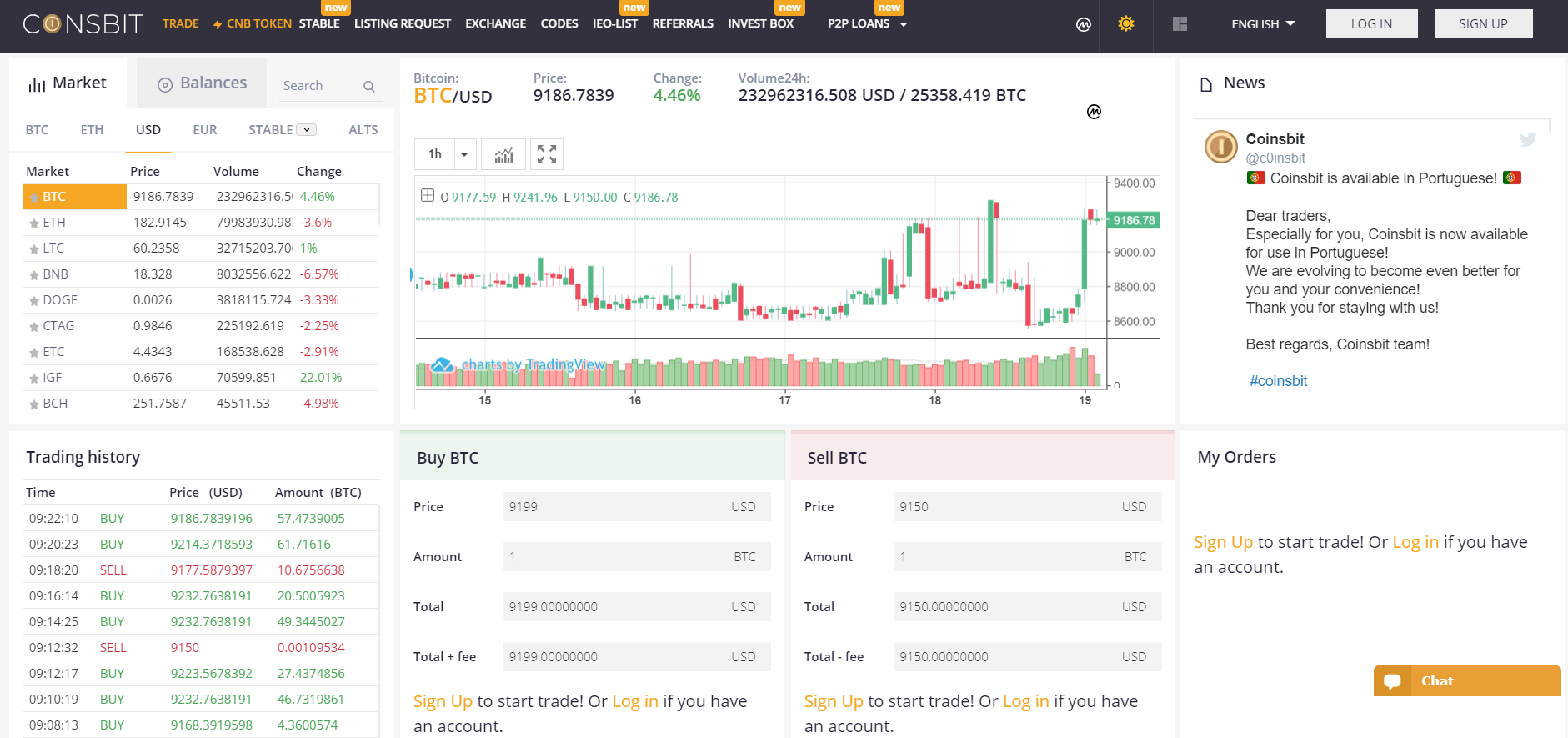The width and height of the screenshot is (1568, 738).
Task: Click the LOG IN button
Action: coord(1371,23)
